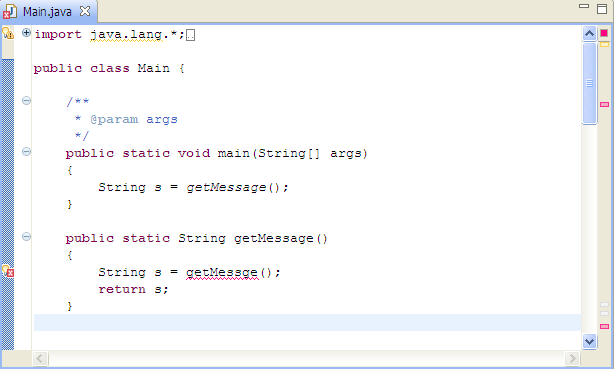Click the quick fix error marker beside getMessge line
The height and width of the screenshot is (369, 614).
click(8, 271)
